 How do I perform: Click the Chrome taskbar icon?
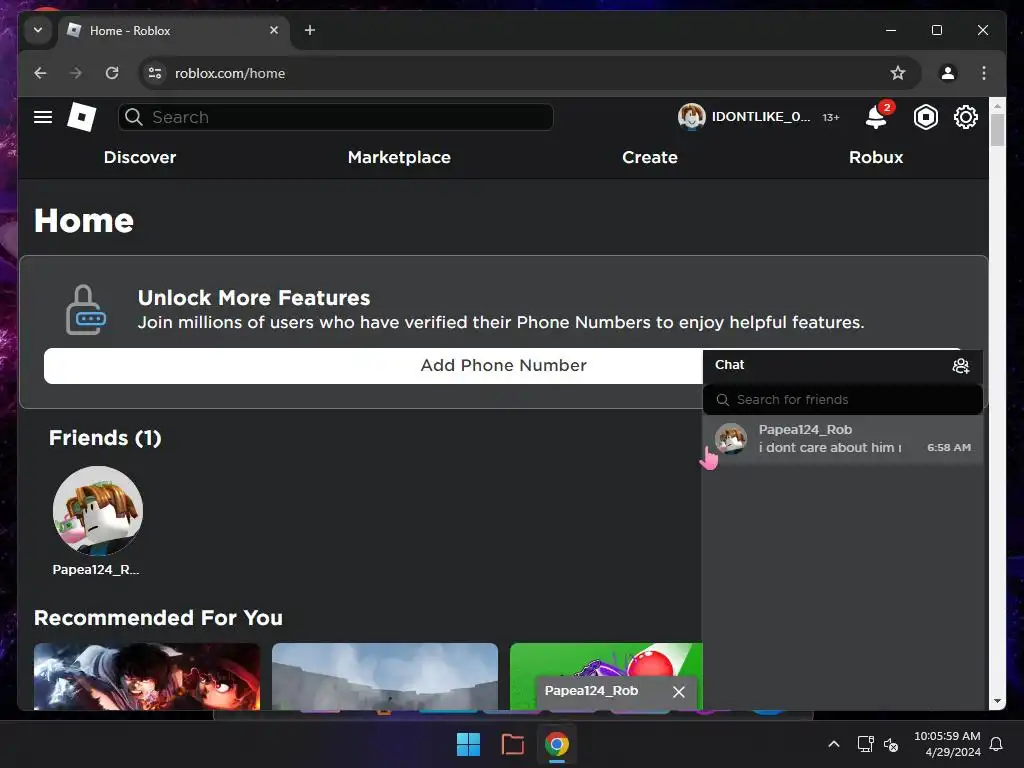[x=557, y=744]
